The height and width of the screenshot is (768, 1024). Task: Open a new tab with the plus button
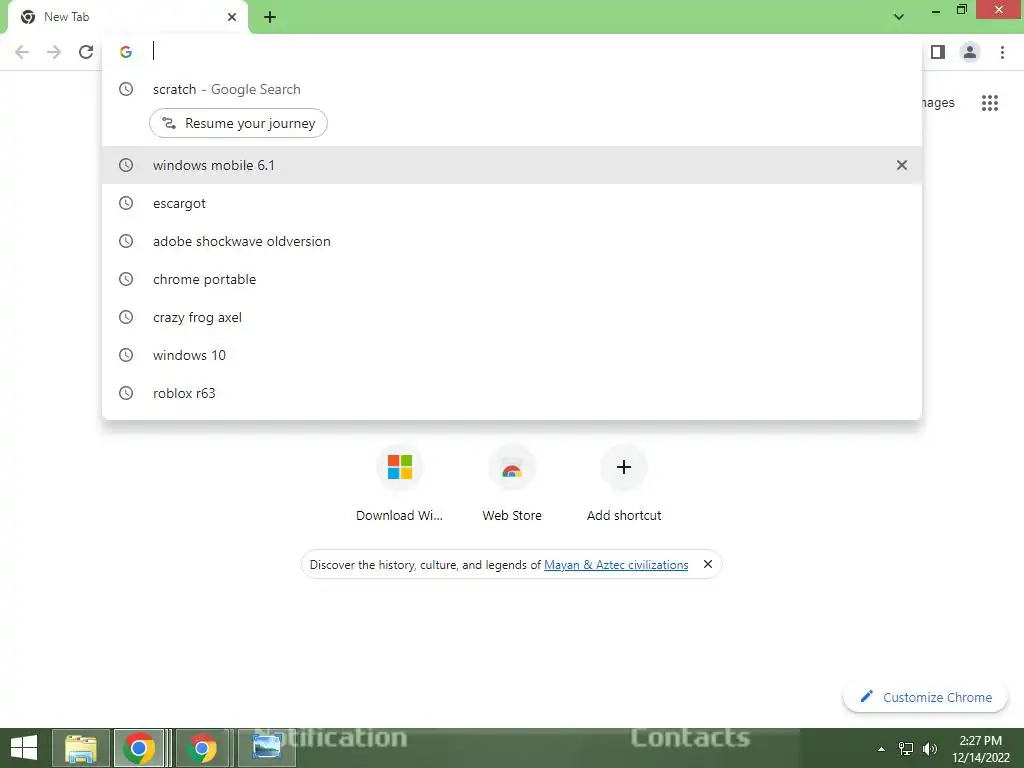click(270, 17)
